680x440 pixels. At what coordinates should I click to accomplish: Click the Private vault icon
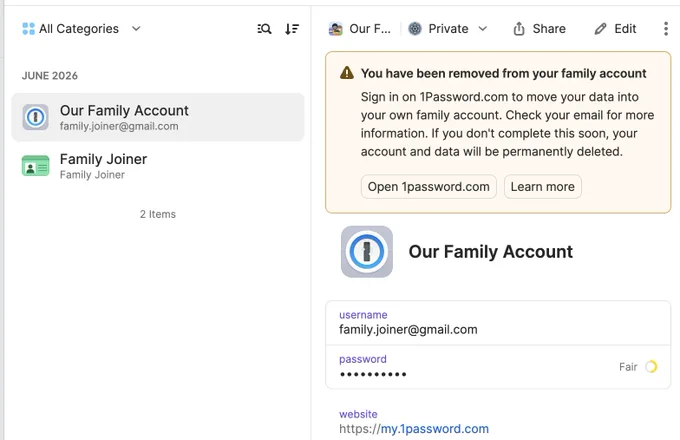[x=415, y=29]
